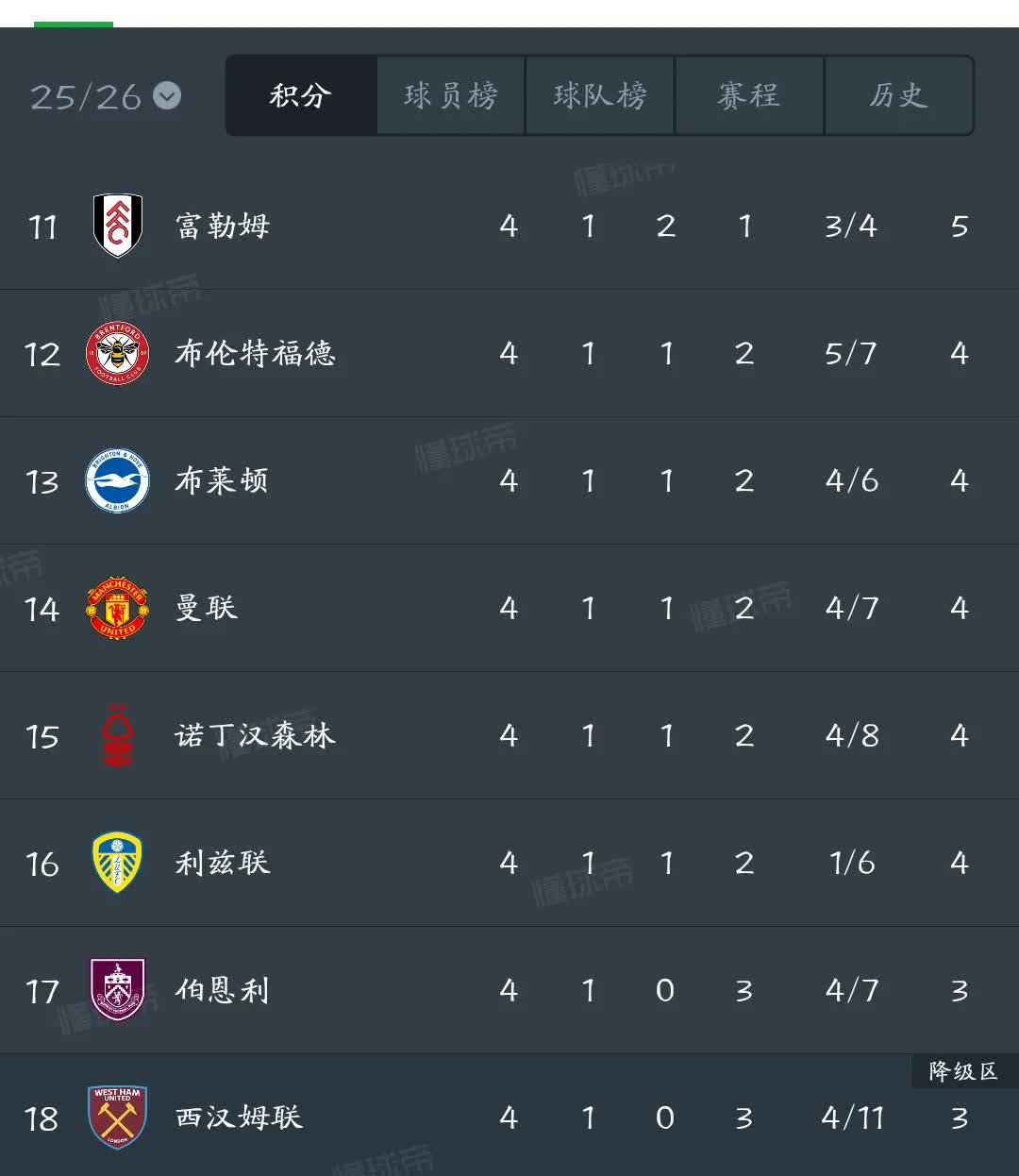Click the Nottingham Forest tree logo
The width and height of the screenshot is (1019, 1176).
coord(118,735)
